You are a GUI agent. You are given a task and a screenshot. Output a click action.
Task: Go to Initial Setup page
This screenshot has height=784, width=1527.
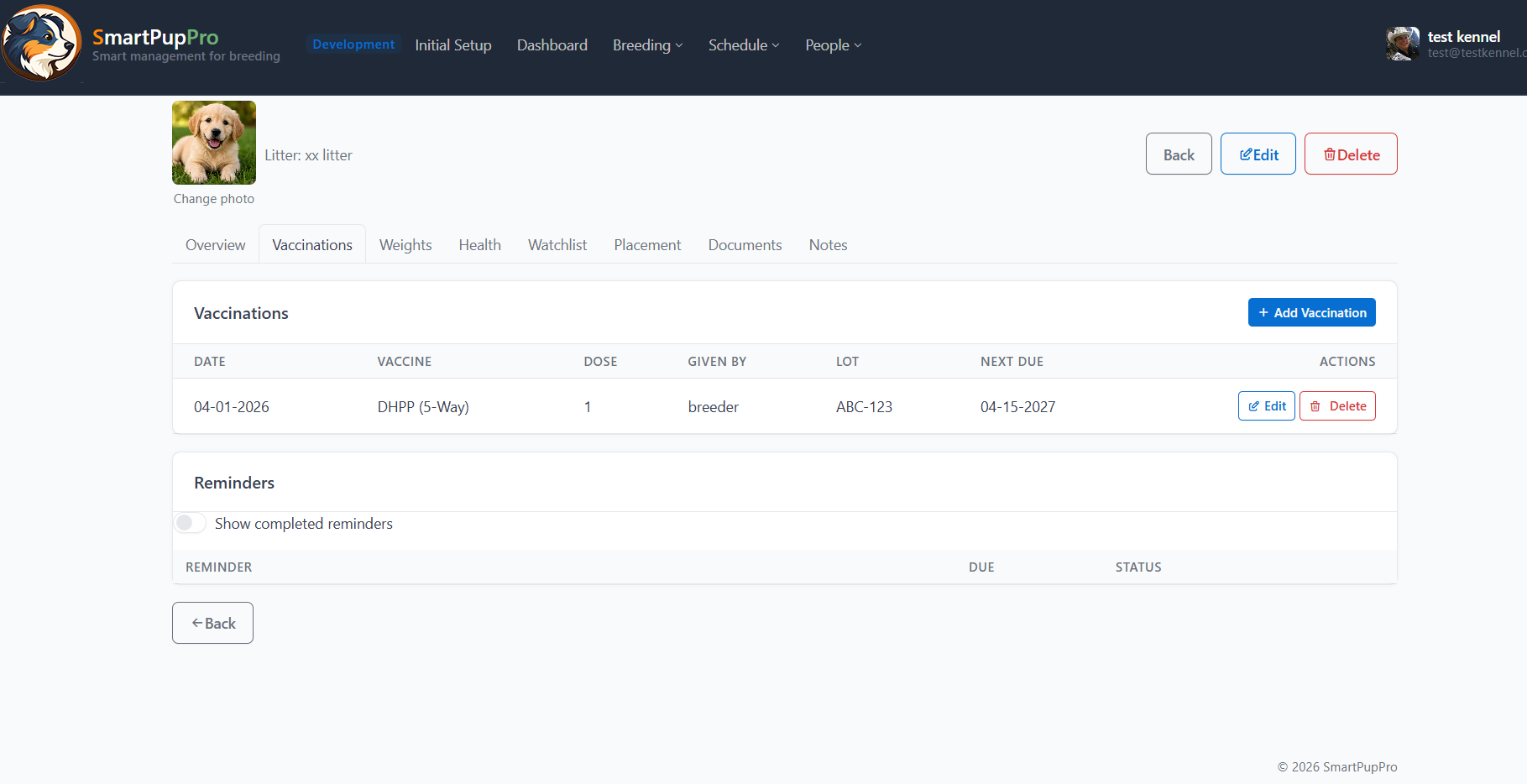(x=452, y=45)
